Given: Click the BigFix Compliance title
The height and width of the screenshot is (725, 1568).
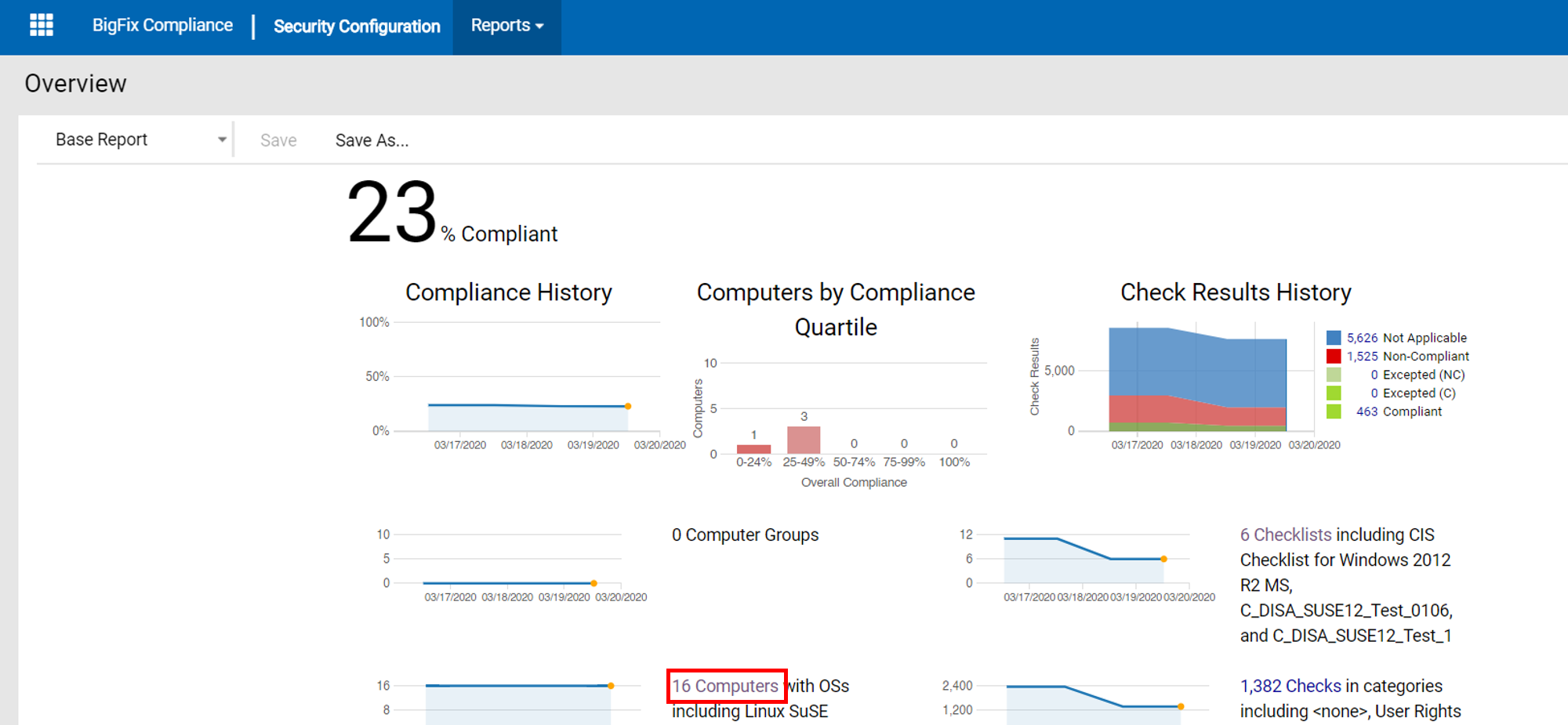Looking at the screenshot, I should pos(162,25).
